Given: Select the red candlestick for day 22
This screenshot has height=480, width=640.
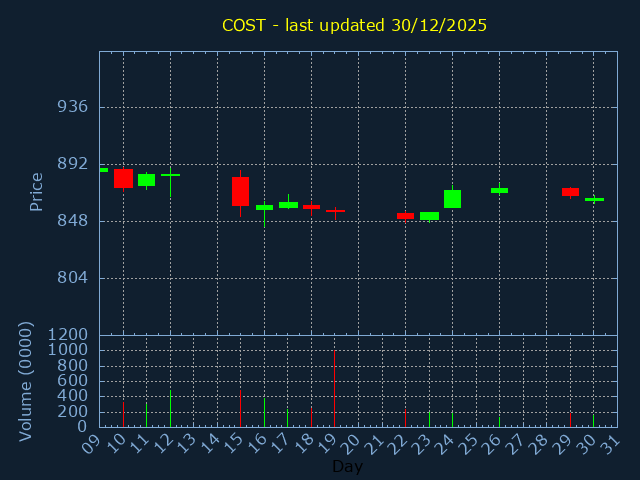Looking at the screenshot, I should [405, 216].
